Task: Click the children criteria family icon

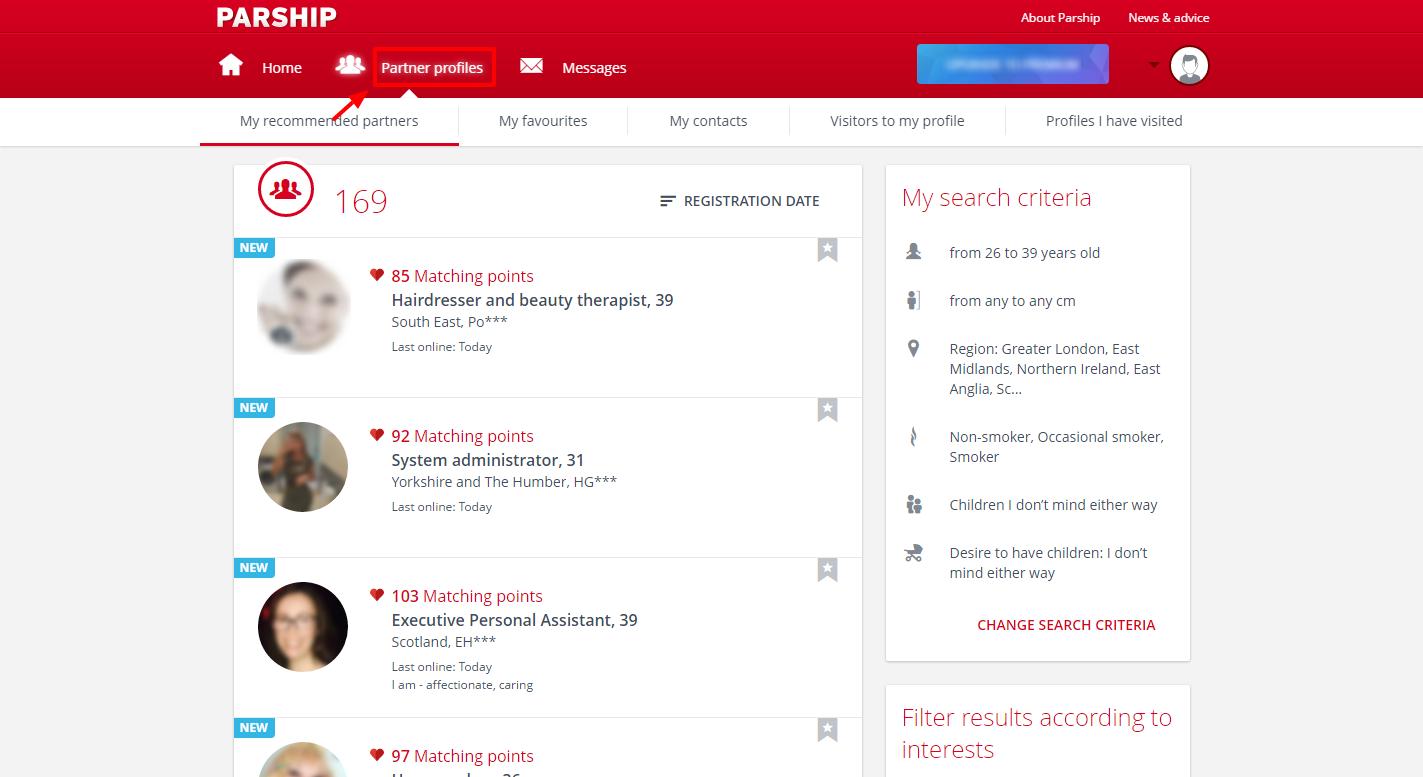Action: [x=913, y=504]
